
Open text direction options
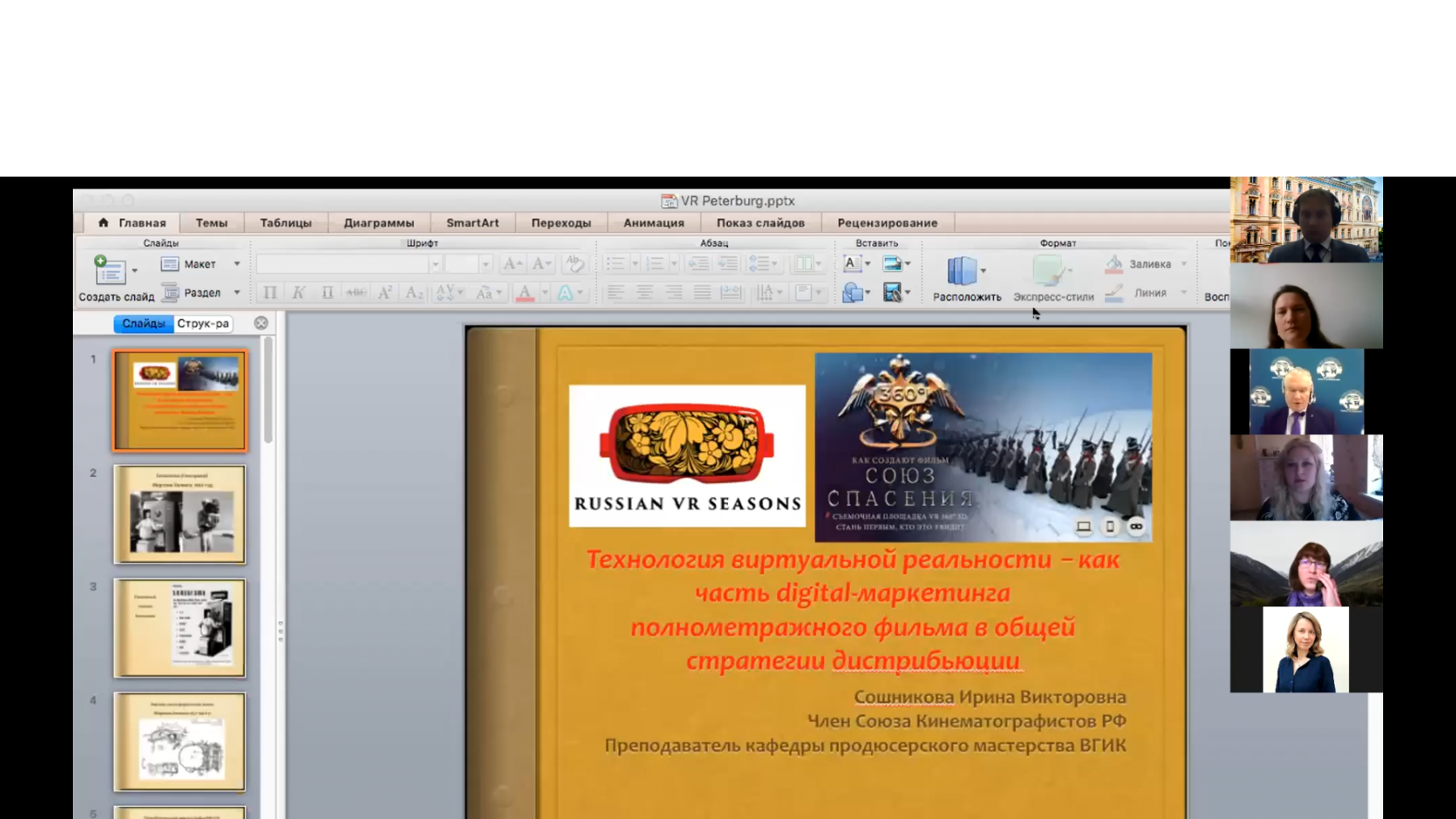[x=769, y=293]
